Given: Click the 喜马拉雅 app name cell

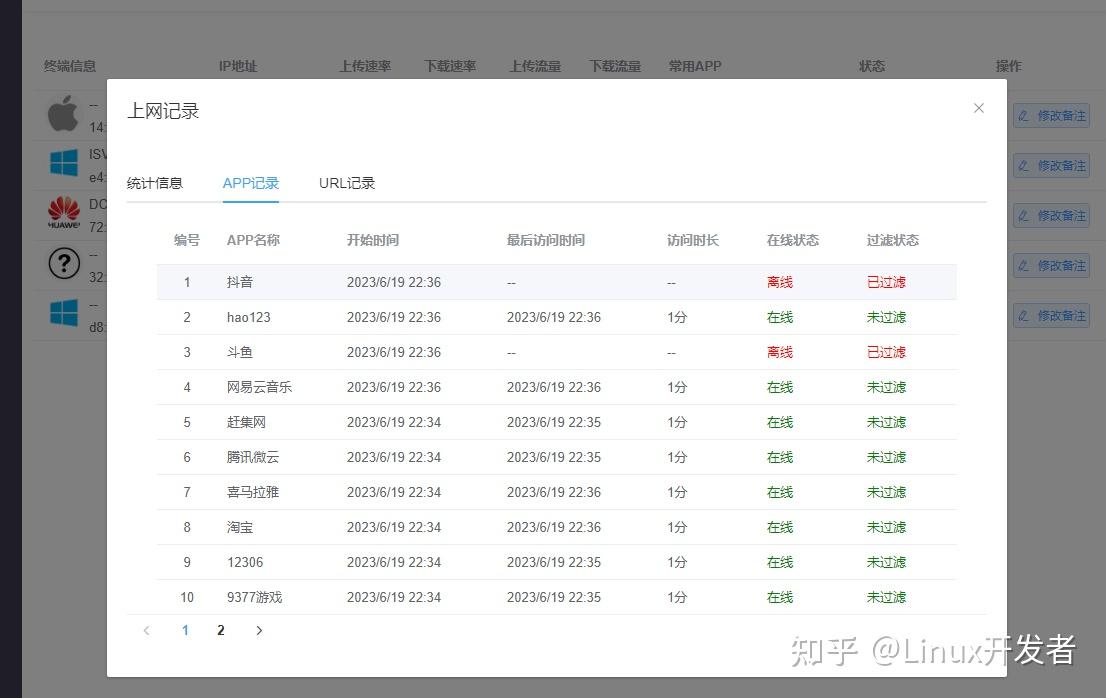Looking at the screenshot, I should (x=253, y=492).
